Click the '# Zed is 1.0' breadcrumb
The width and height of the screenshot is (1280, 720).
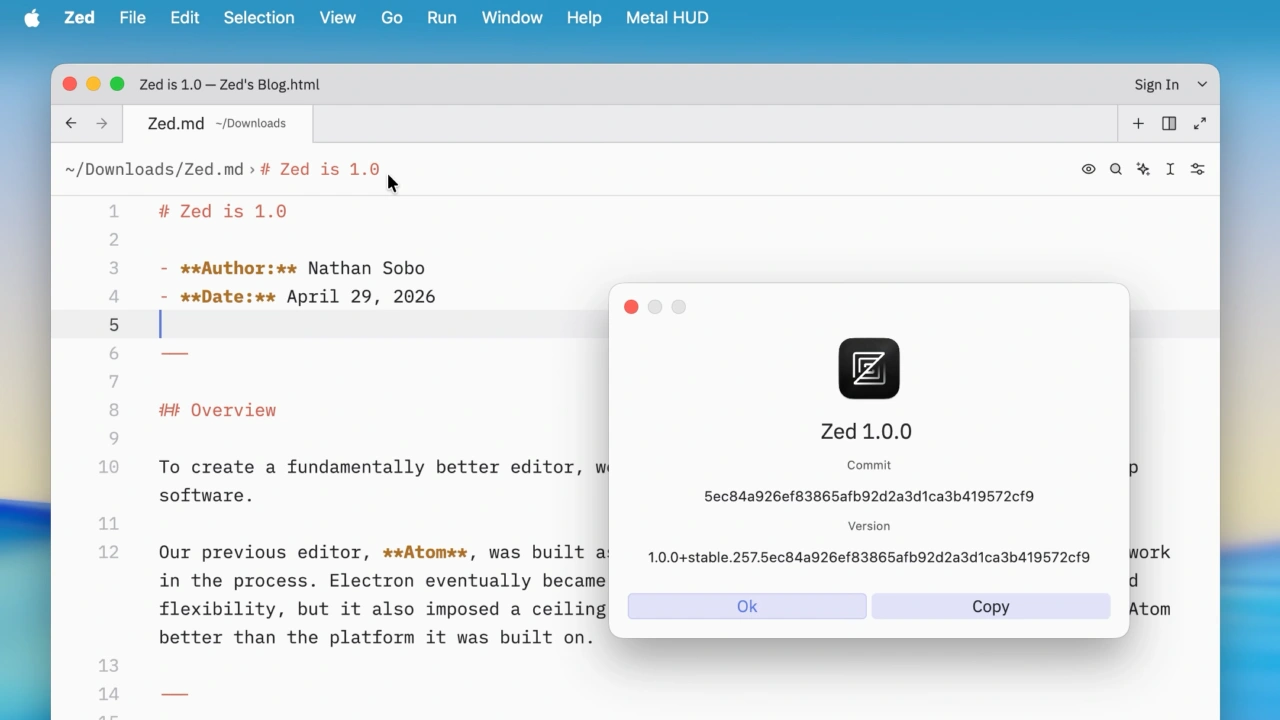(320, 169)
